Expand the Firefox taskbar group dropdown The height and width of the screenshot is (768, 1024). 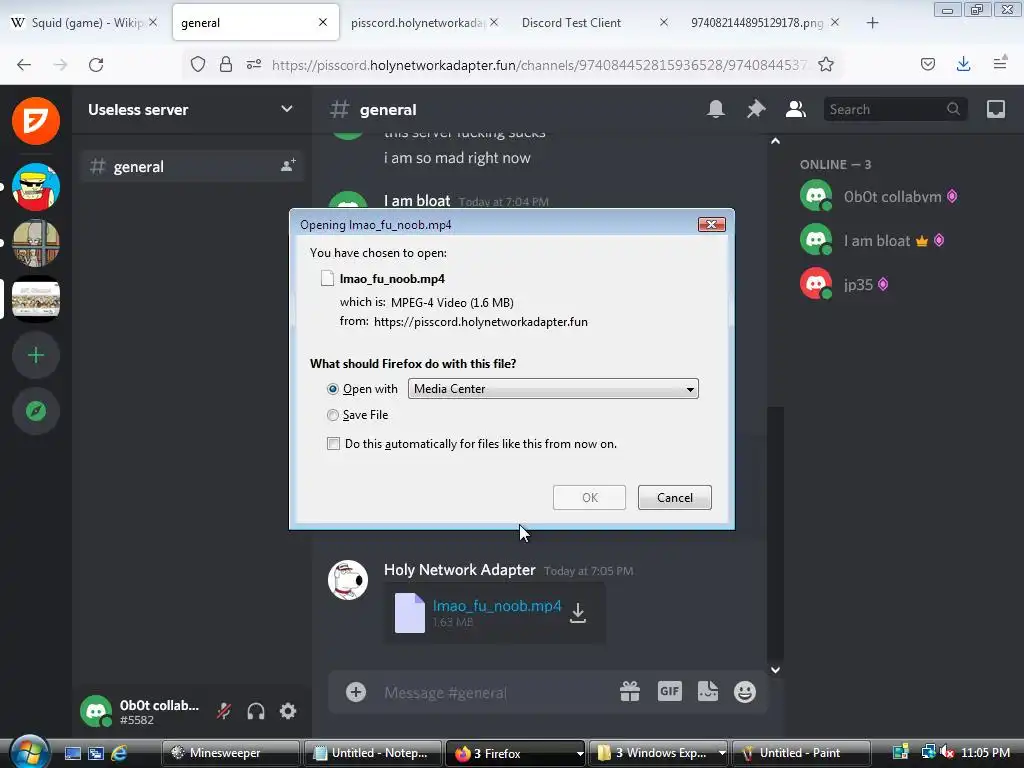(x=580, y=754)
